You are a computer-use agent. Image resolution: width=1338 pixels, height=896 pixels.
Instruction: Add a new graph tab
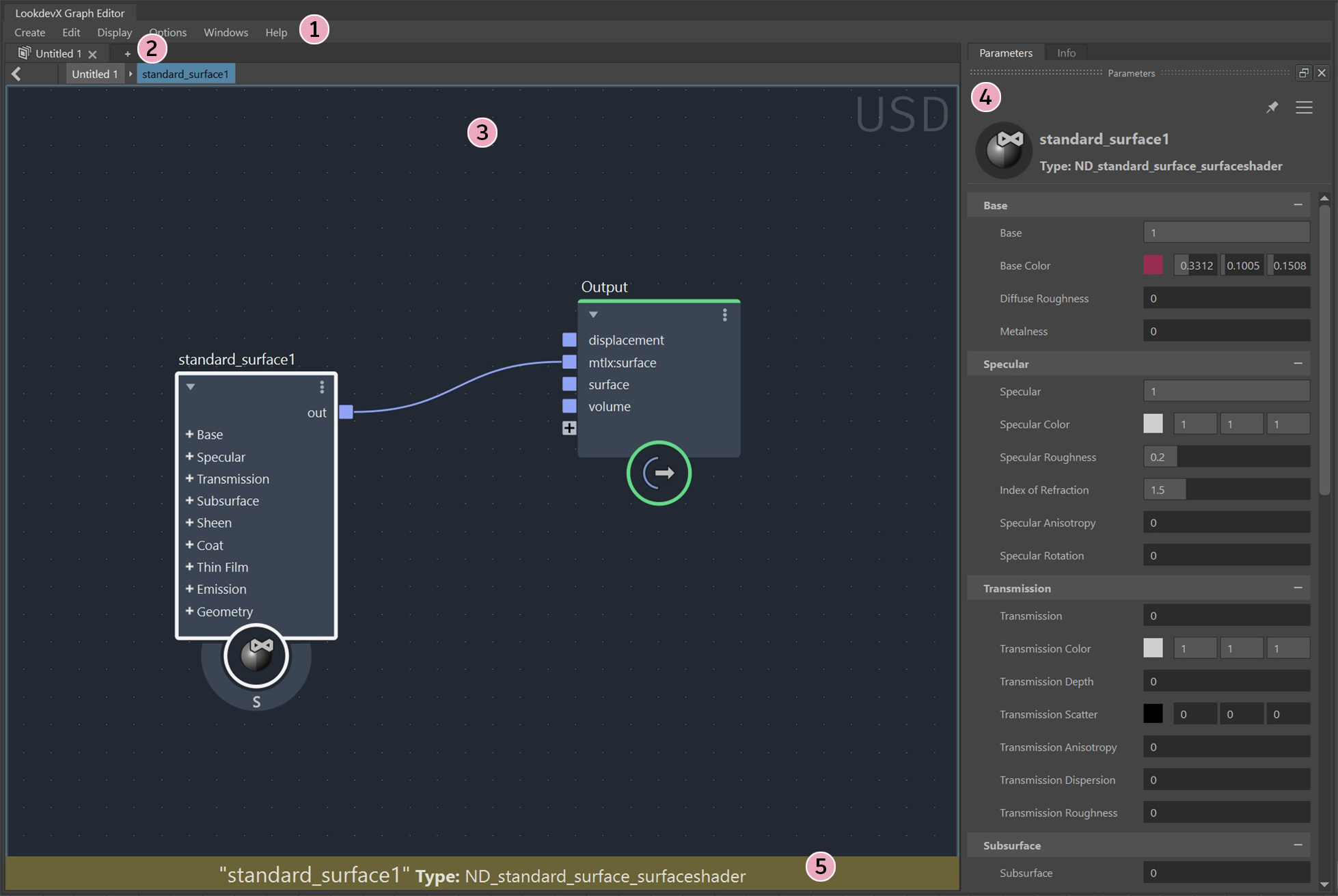point(127,53)
